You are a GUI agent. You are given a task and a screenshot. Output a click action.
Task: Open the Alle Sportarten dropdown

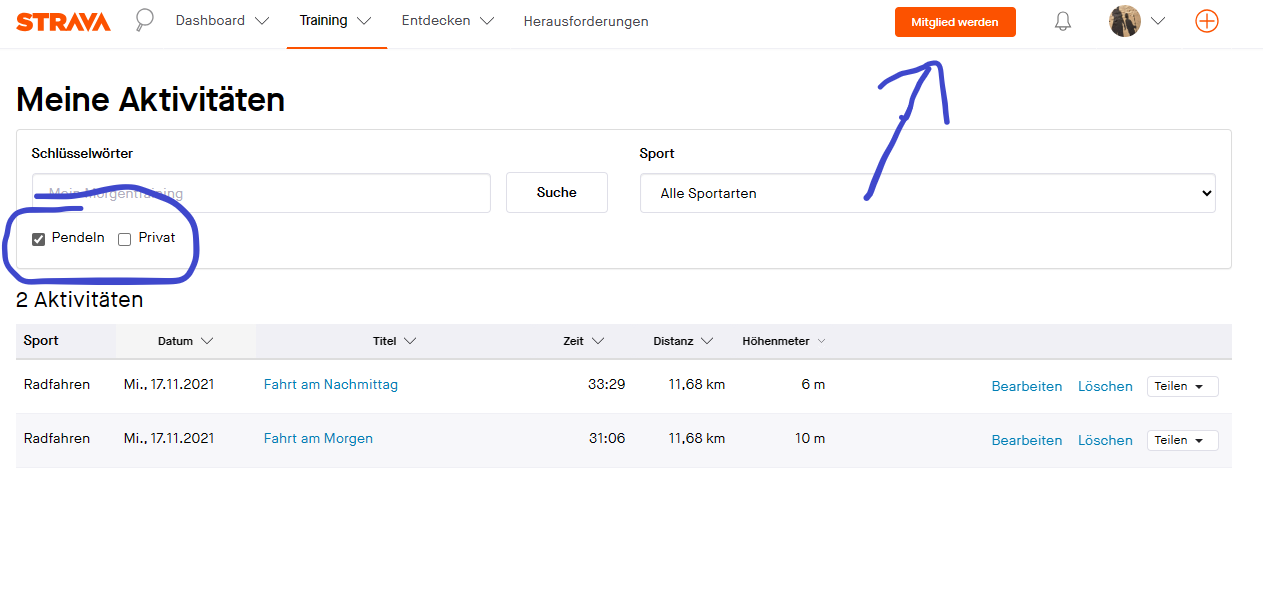[927, 193]
